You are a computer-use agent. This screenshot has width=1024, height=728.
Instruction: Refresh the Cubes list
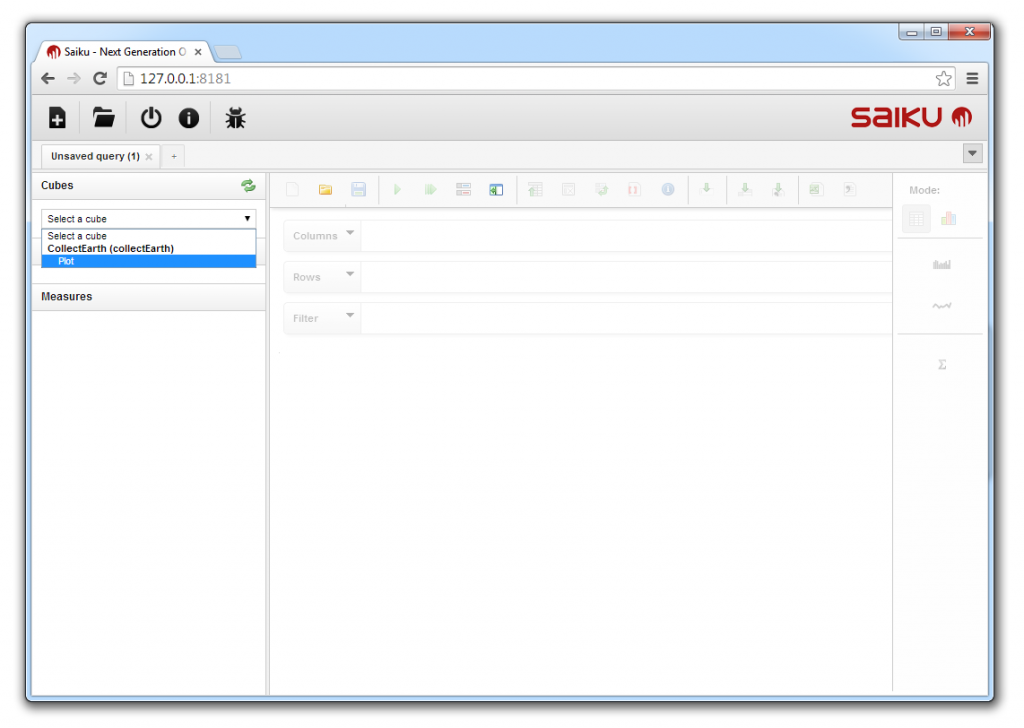coord(248,185)
